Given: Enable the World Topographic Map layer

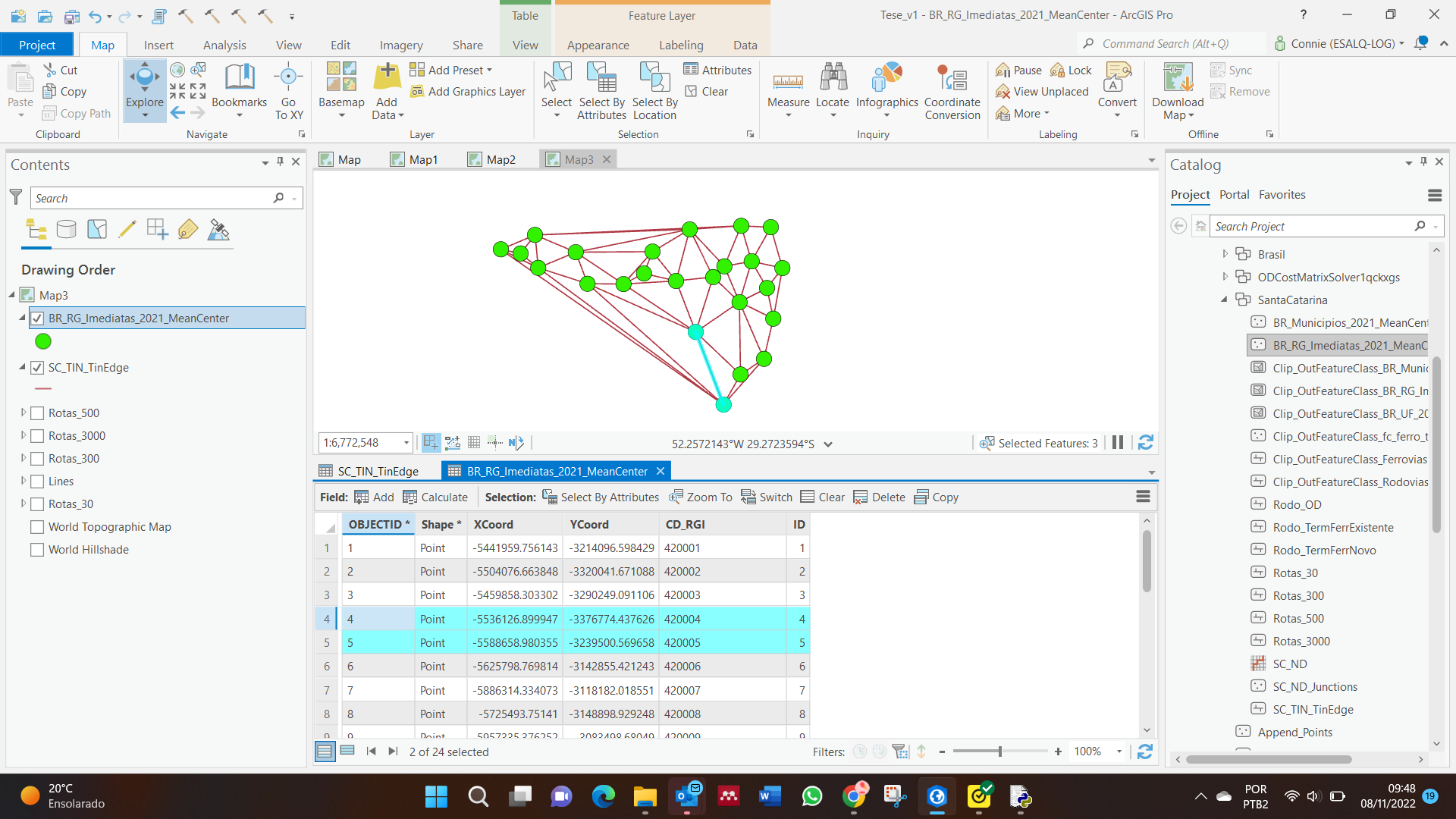Looking at the screenshot, I should 36,526.
